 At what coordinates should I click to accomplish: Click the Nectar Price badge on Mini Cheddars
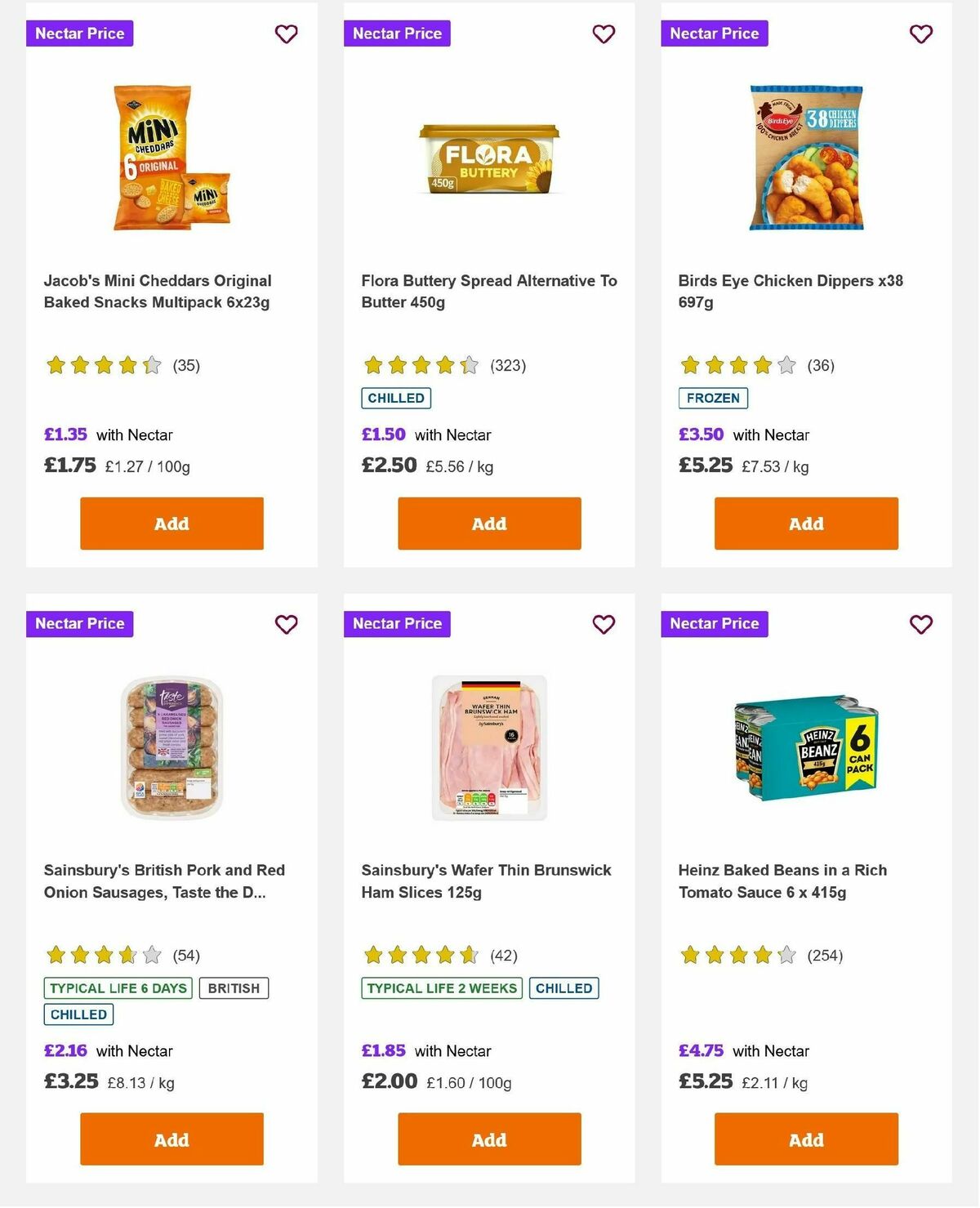pos(79,33)
